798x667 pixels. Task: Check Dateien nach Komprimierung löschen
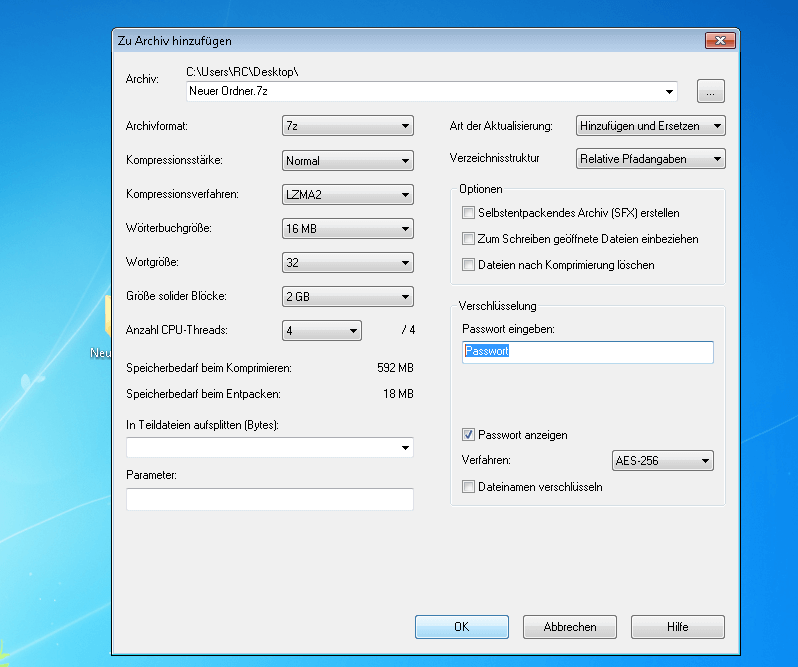468,265
